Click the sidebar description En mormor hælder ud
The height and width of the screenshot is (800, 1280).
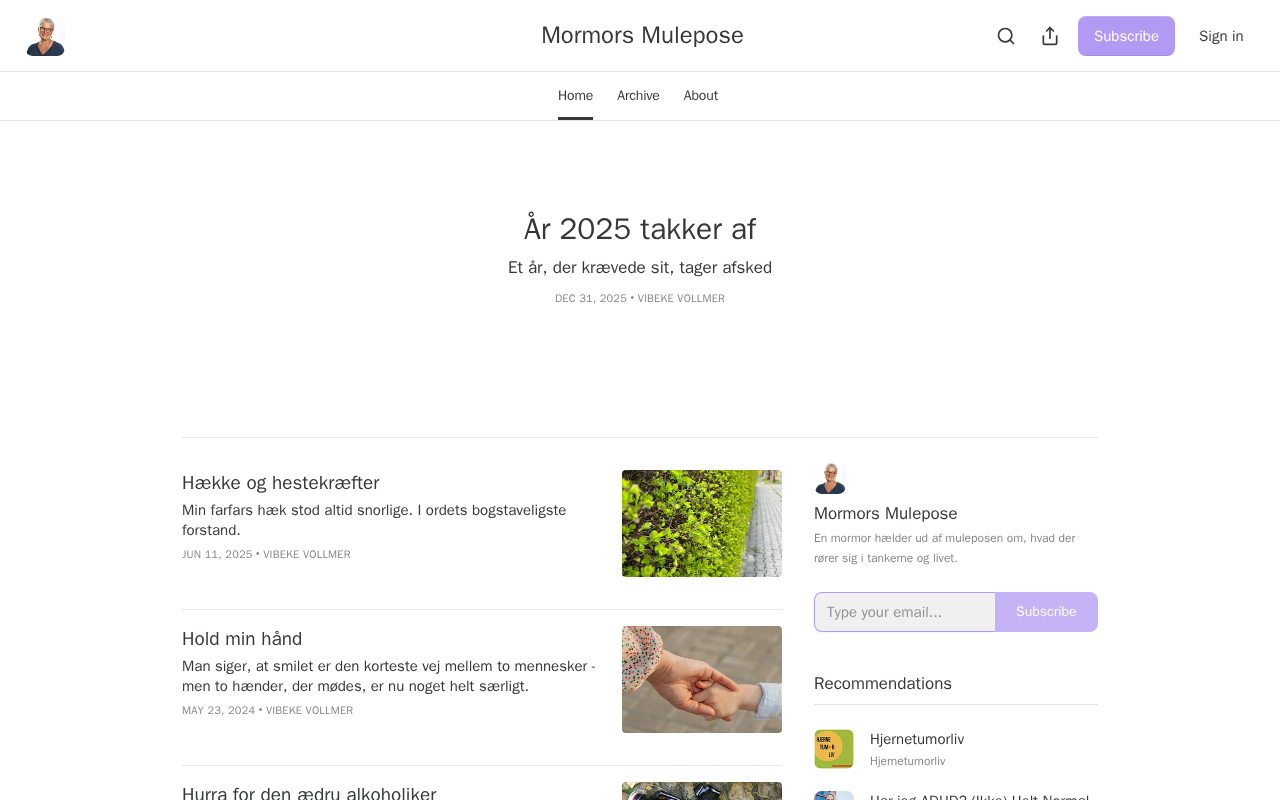click(x=945, y=548)
